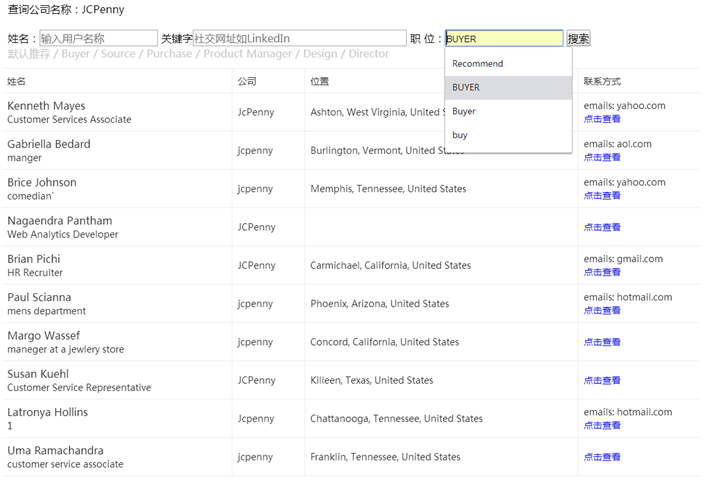Click the 搜索 search button
This screenshot has width=702, height=492.
click(578, 39)
